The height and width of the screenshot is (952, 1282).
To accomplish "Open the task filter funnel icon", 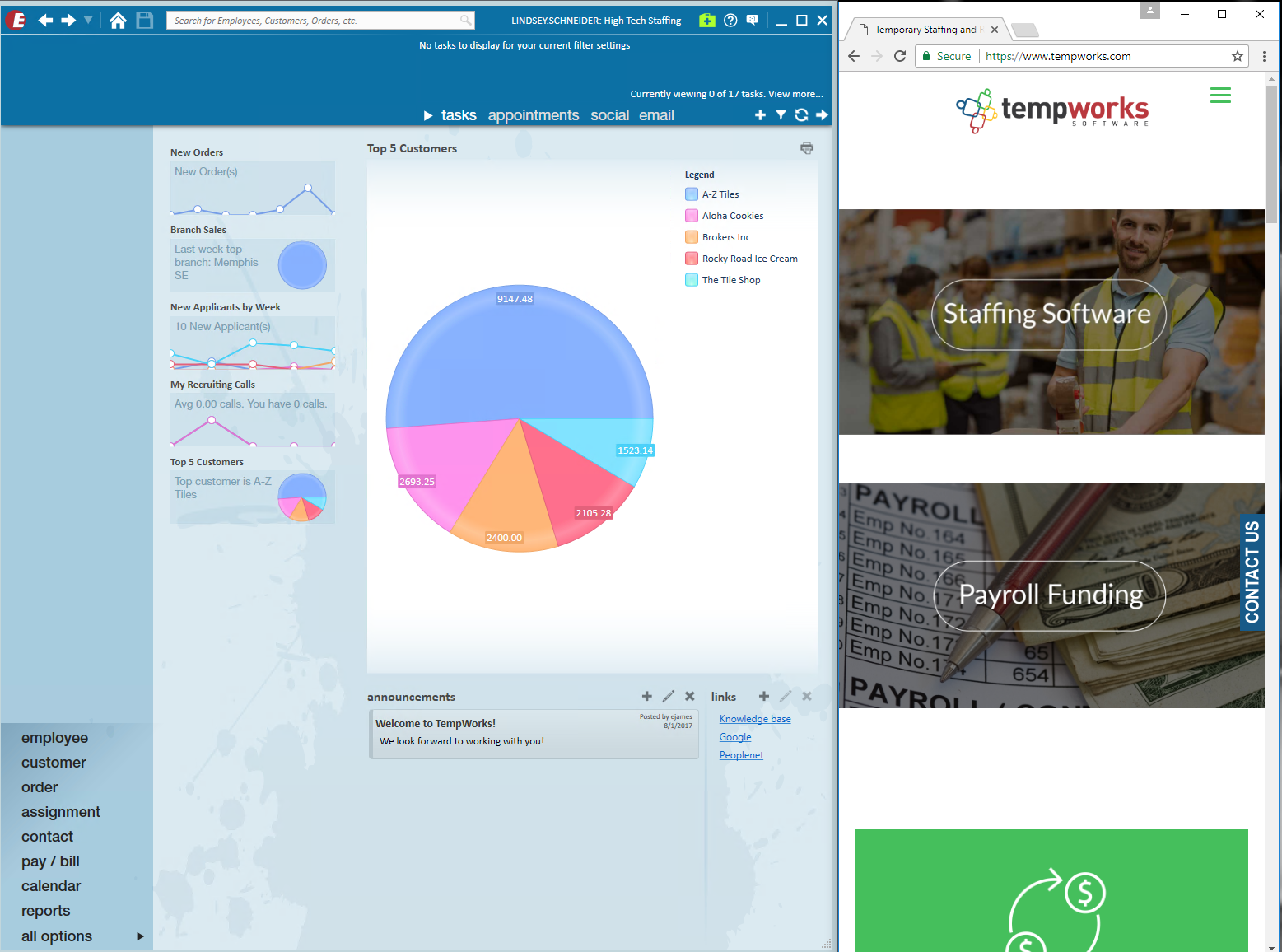I will (781, 115).
